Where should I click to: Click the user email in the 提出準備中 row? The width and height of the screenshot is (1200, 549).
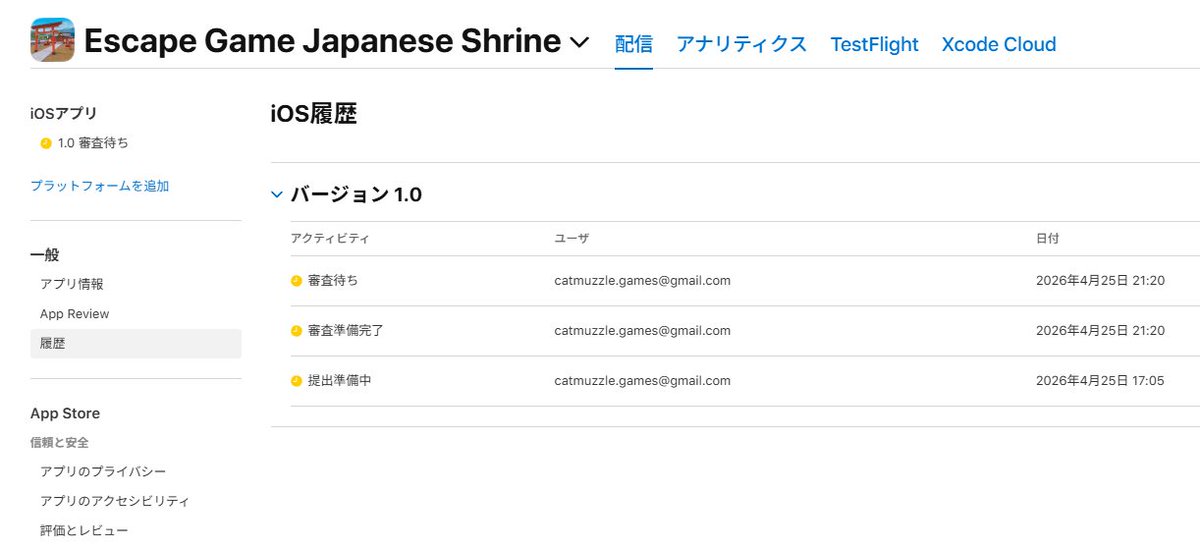[x=643, y=381]
